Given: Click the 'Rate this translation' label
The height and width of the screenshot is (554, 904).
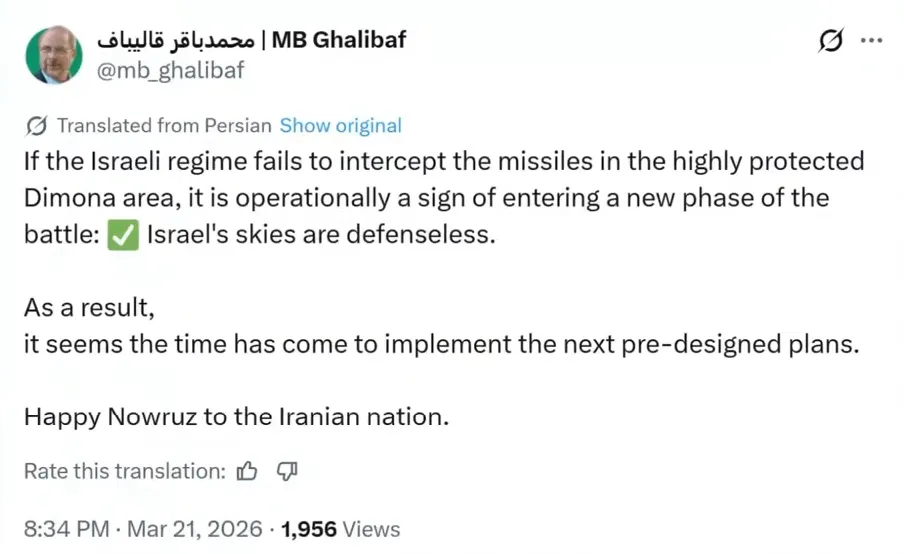Looking at the screenshot, I should 124,470.
